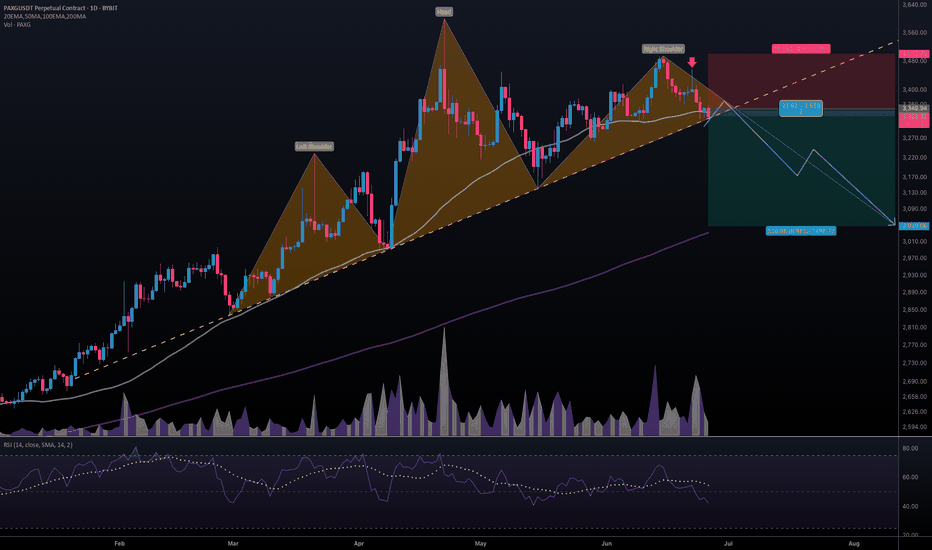Select the blue projected price path arrow tip
The width and height of the screenshot is (932, 550).
tap(893, 224)
